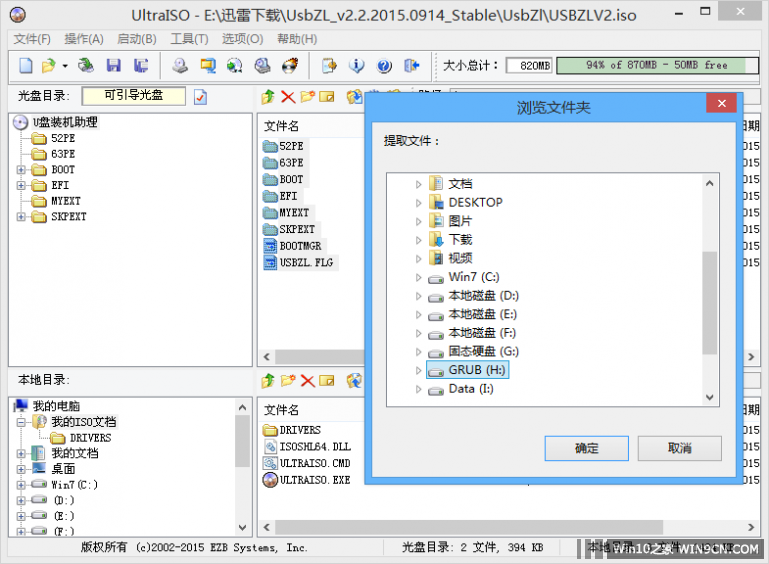
Task: Select 桌面 in local directory tree
Action: click(63, 469)
